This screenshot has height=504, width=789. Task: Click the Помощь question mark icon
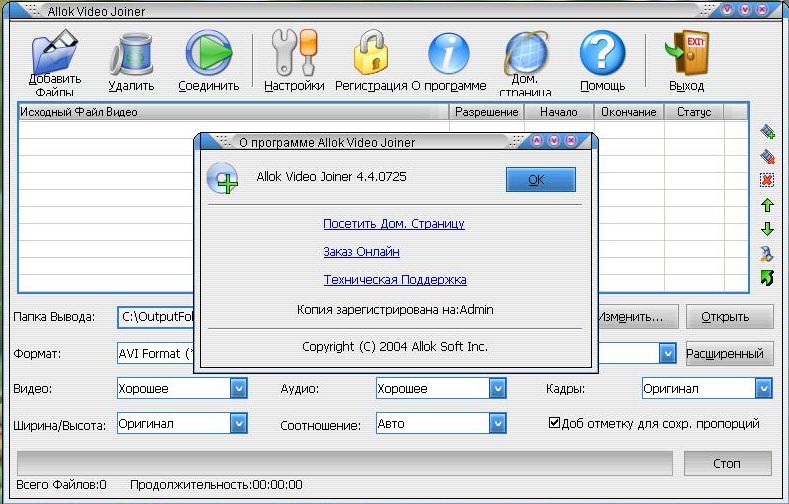pos(602,56)
